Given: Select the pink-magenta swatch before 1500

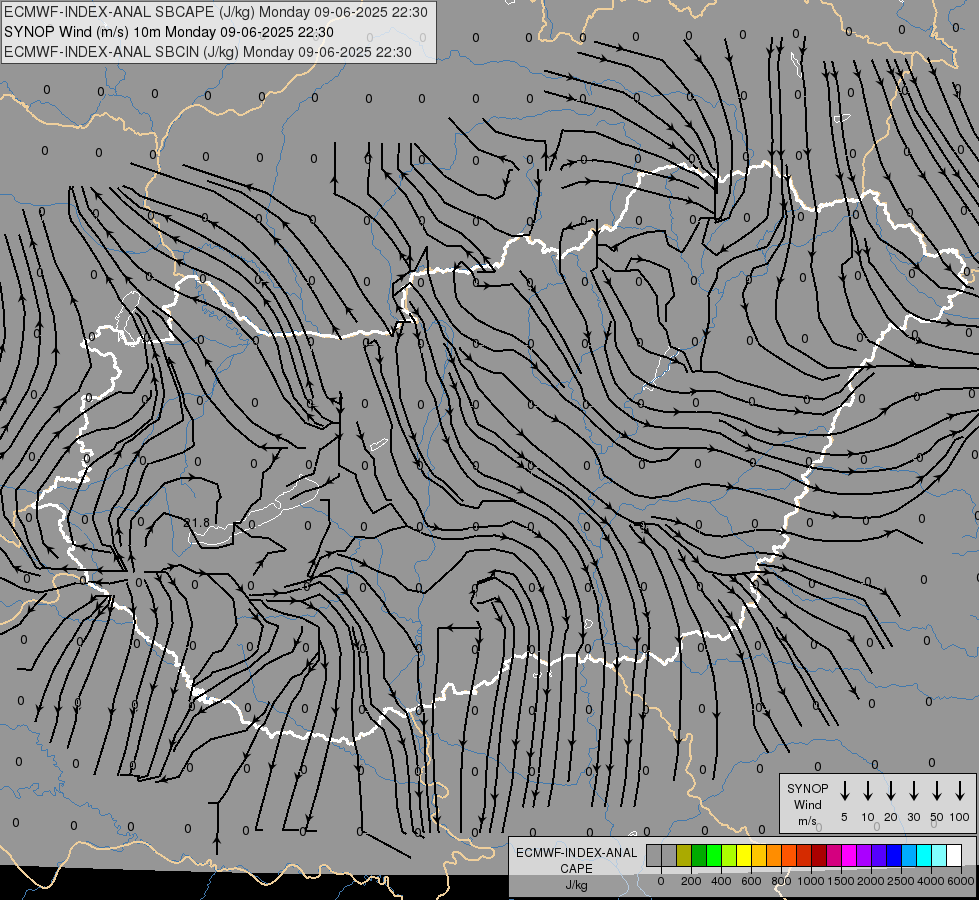Looking at the screenshot, I should pos(834,855).
